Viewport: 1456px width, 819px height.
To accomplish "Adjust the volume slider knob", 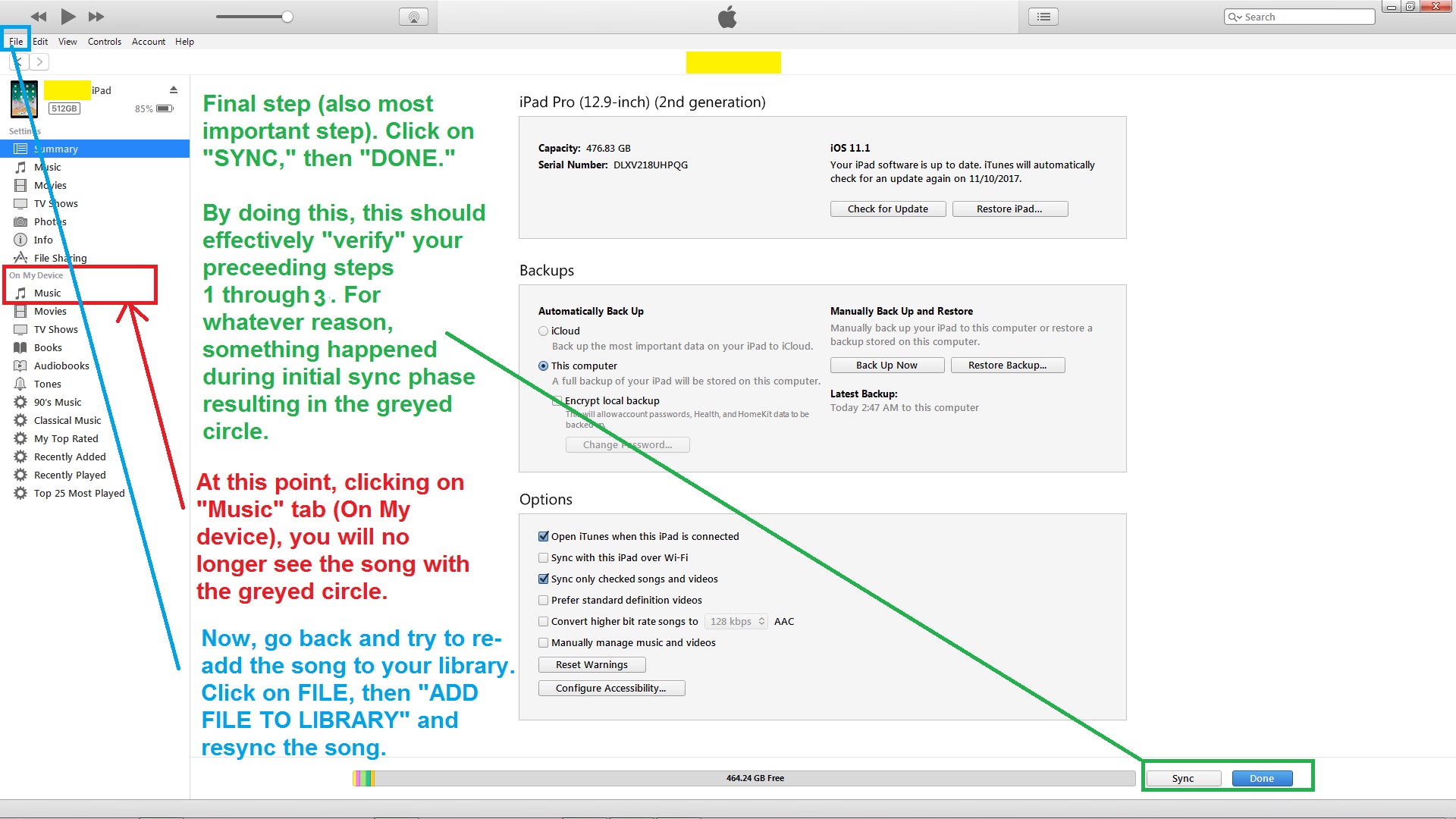I will tap(287, 17).
